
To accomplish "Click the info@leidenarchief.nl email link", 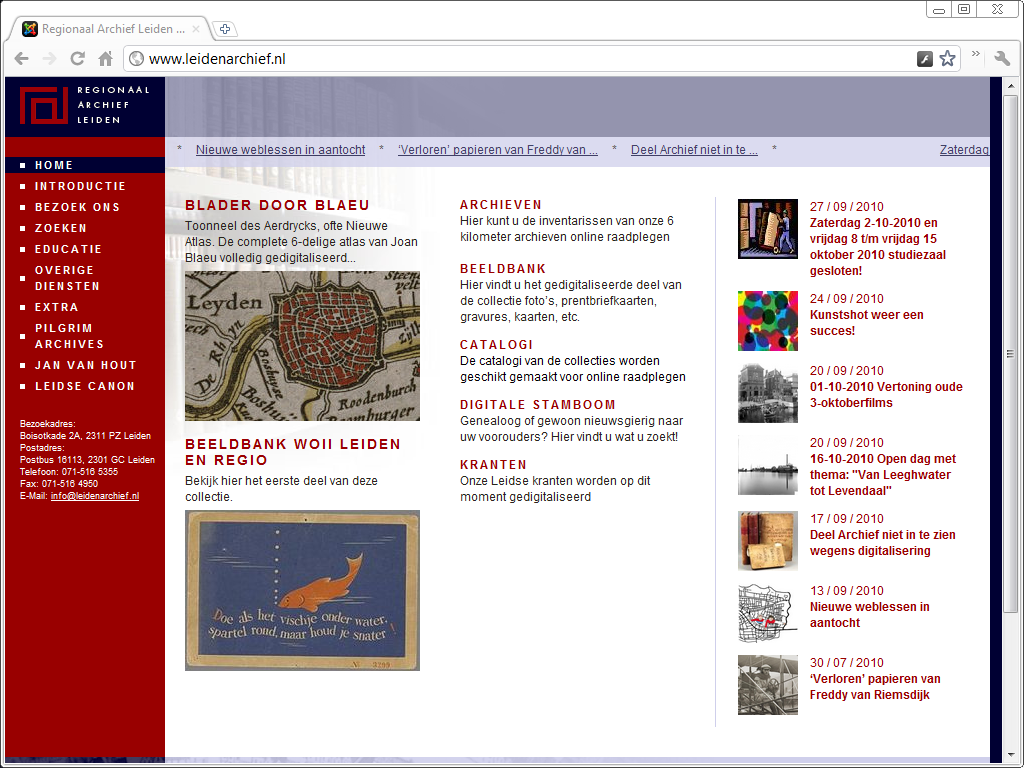I will 95,496.
